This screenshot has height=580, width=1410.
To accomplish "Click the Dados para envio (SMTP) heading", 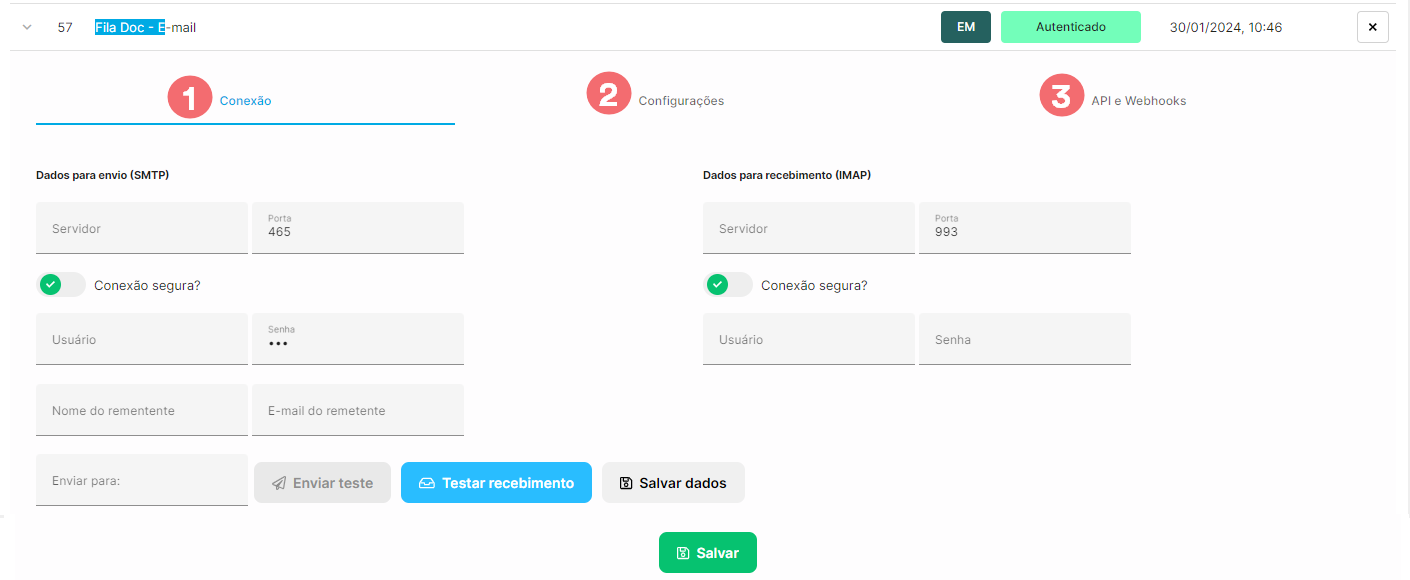I will (x=102, y=175).
